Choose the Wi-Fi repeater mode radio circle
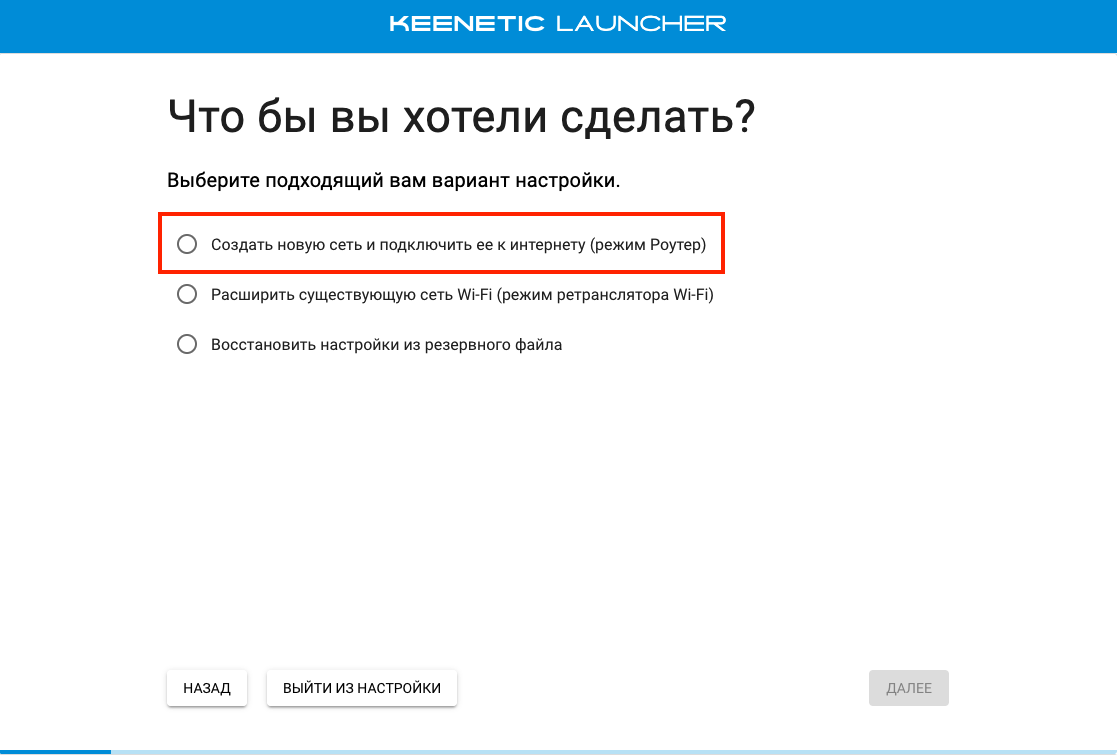The image size is (1117, 755). coord(186,294)
